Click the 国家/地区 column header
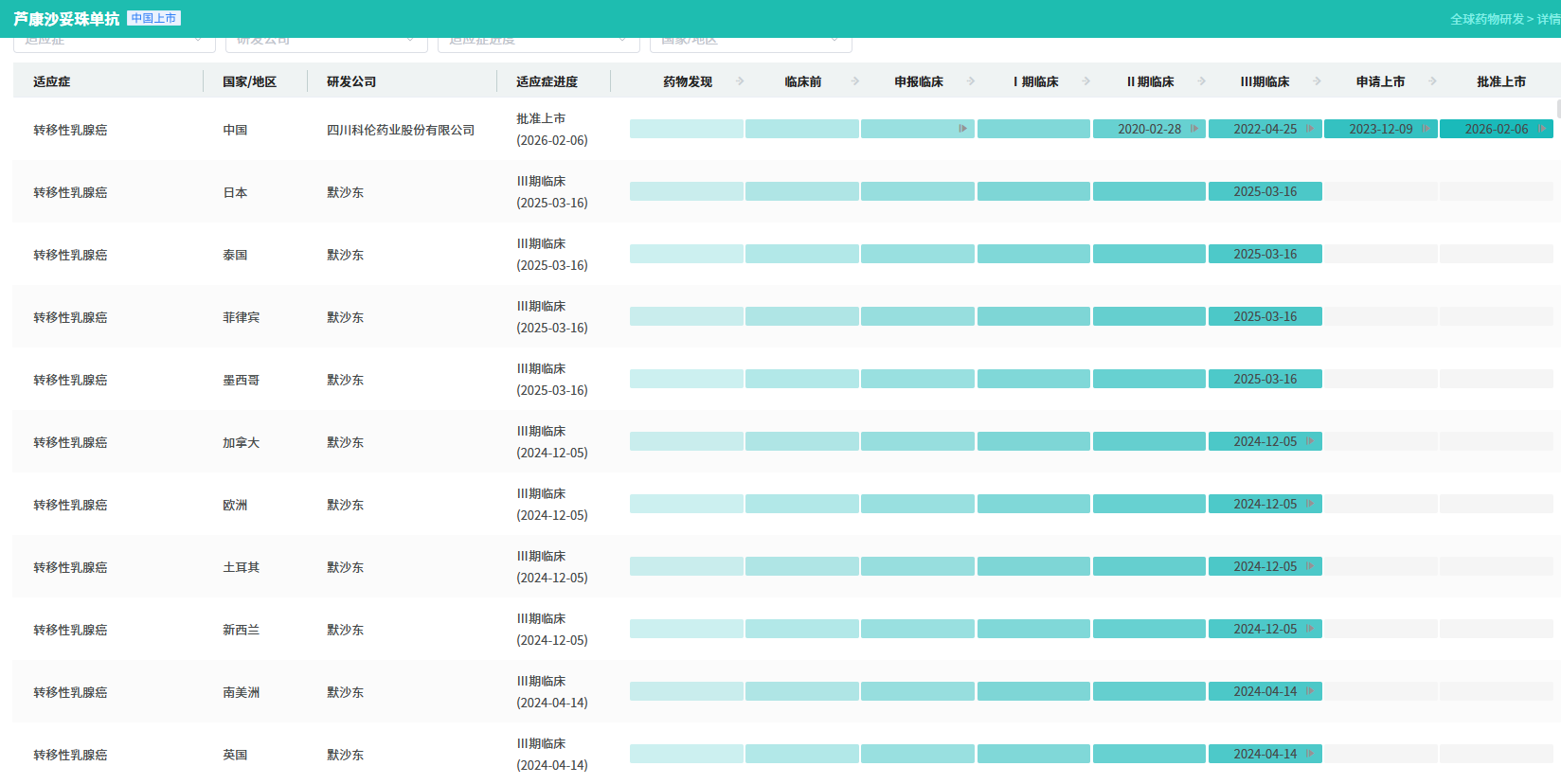This screenshot has height=784, width=1561. click(x=249, y=82)
